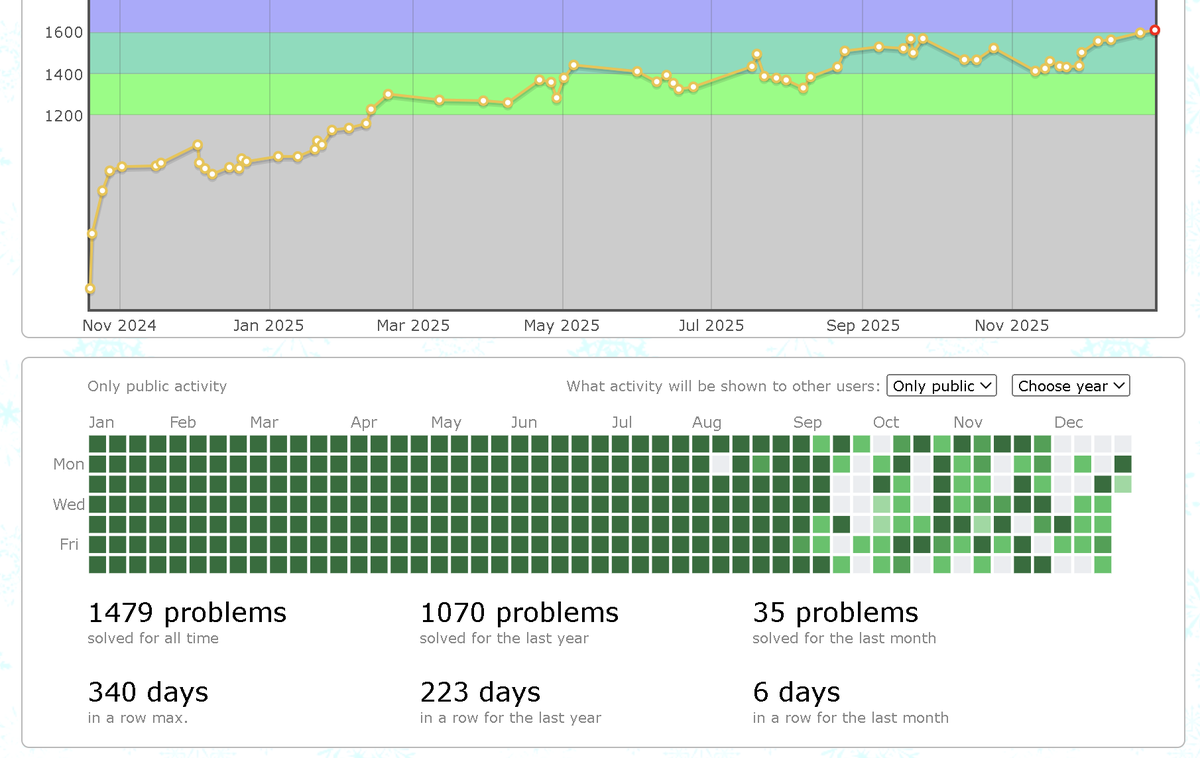This screenshot has width=1200, height=758.
Task: Click the 'solved for the last year' caption
Action: [504, 638]
